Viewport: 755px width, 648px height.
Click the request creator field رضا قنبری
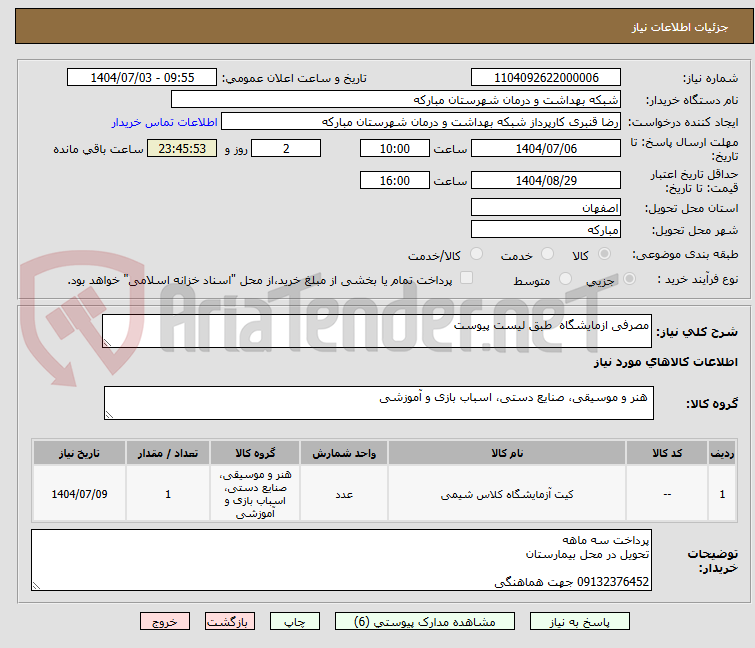[421, 122]
